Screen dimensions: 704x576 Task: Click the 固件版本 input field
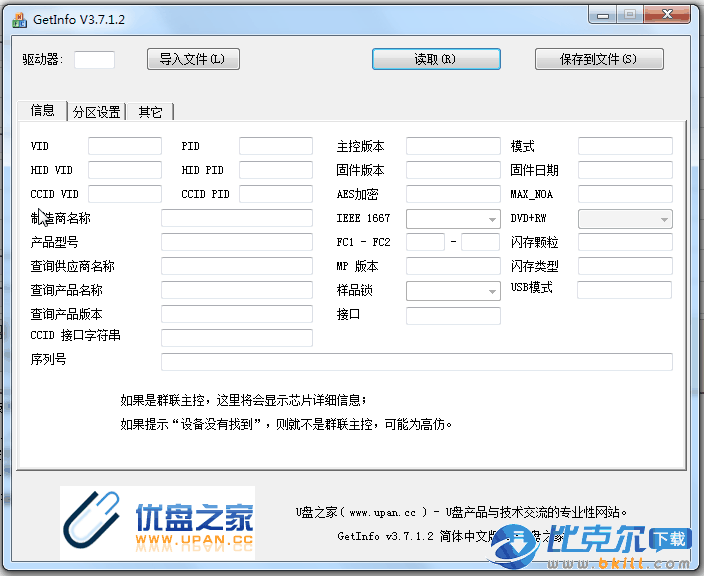tap(453, 170)
